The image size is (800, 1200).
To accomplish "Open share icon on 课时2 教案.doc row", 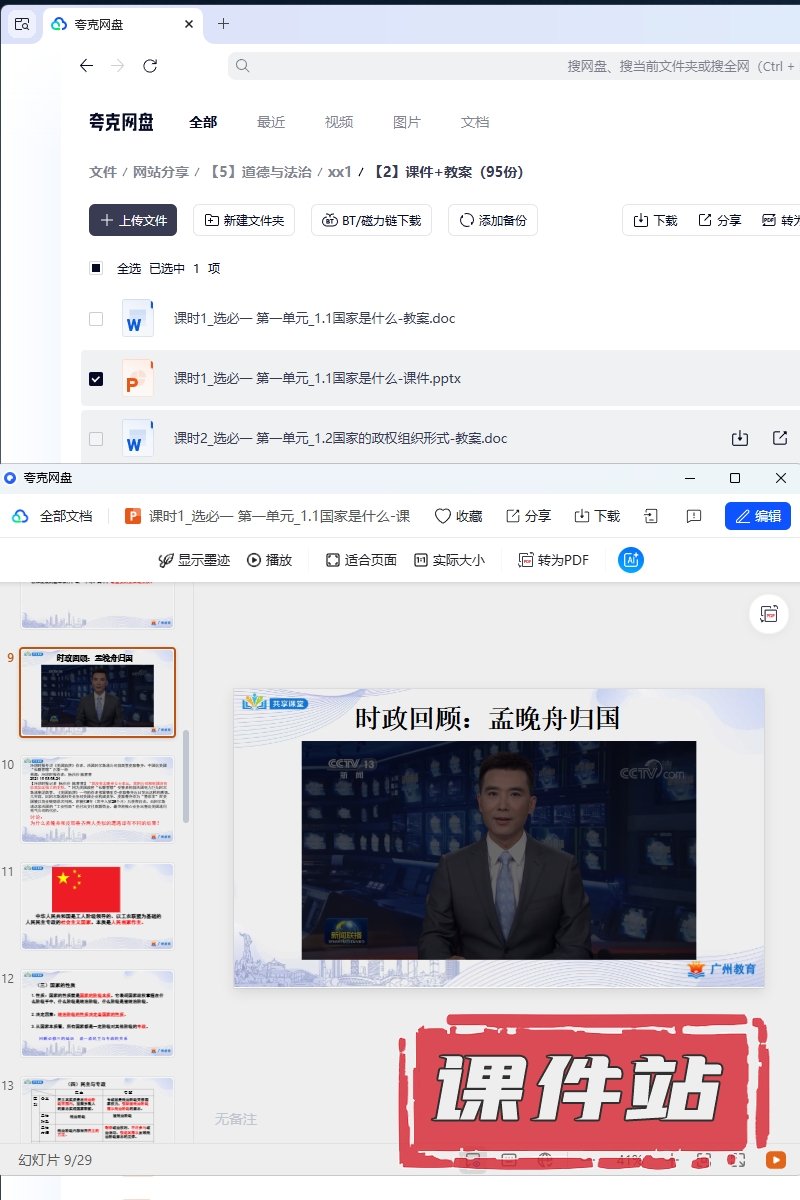I will click(780, 438).
